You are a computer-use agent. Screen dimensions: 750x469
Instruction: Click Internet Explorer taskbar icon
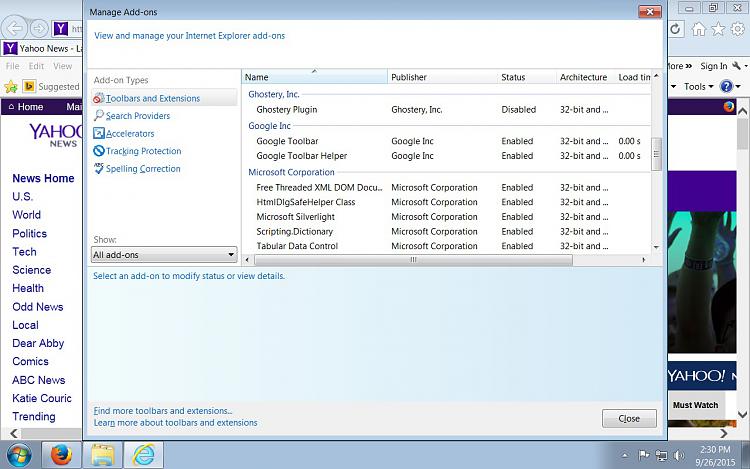[x=143, y=455]
